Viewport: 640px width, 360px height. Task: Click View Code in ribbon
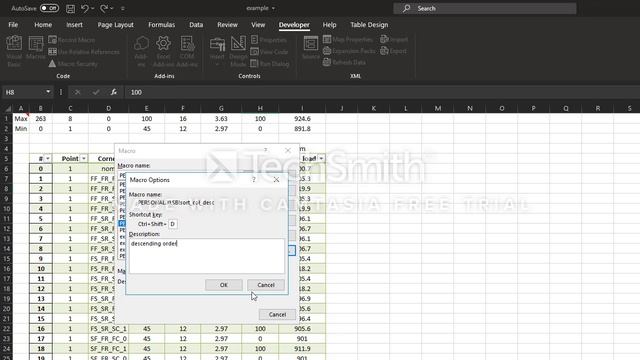coord(269,52)
